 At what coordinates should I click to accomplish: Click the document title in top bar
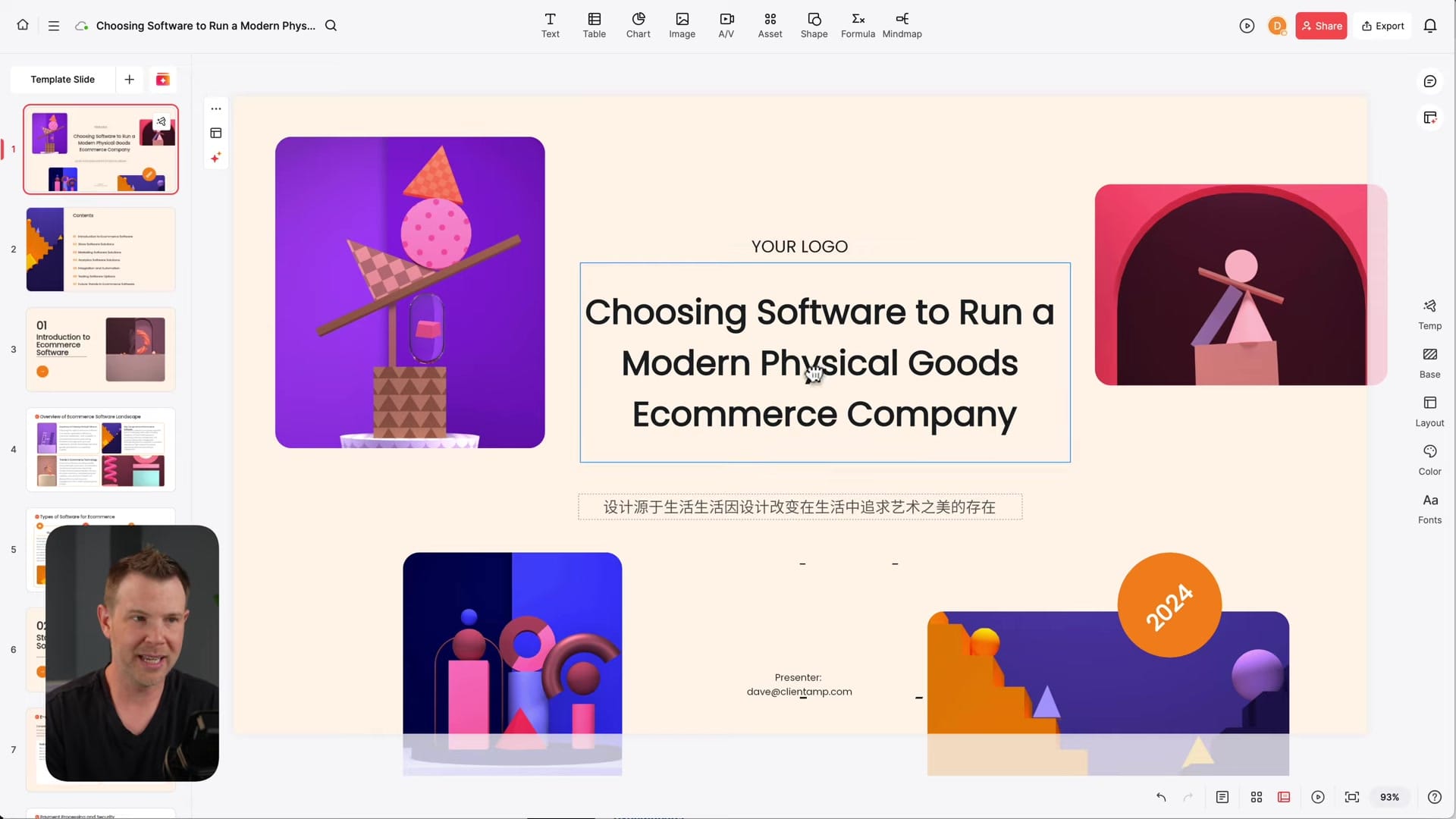[206, 26]
